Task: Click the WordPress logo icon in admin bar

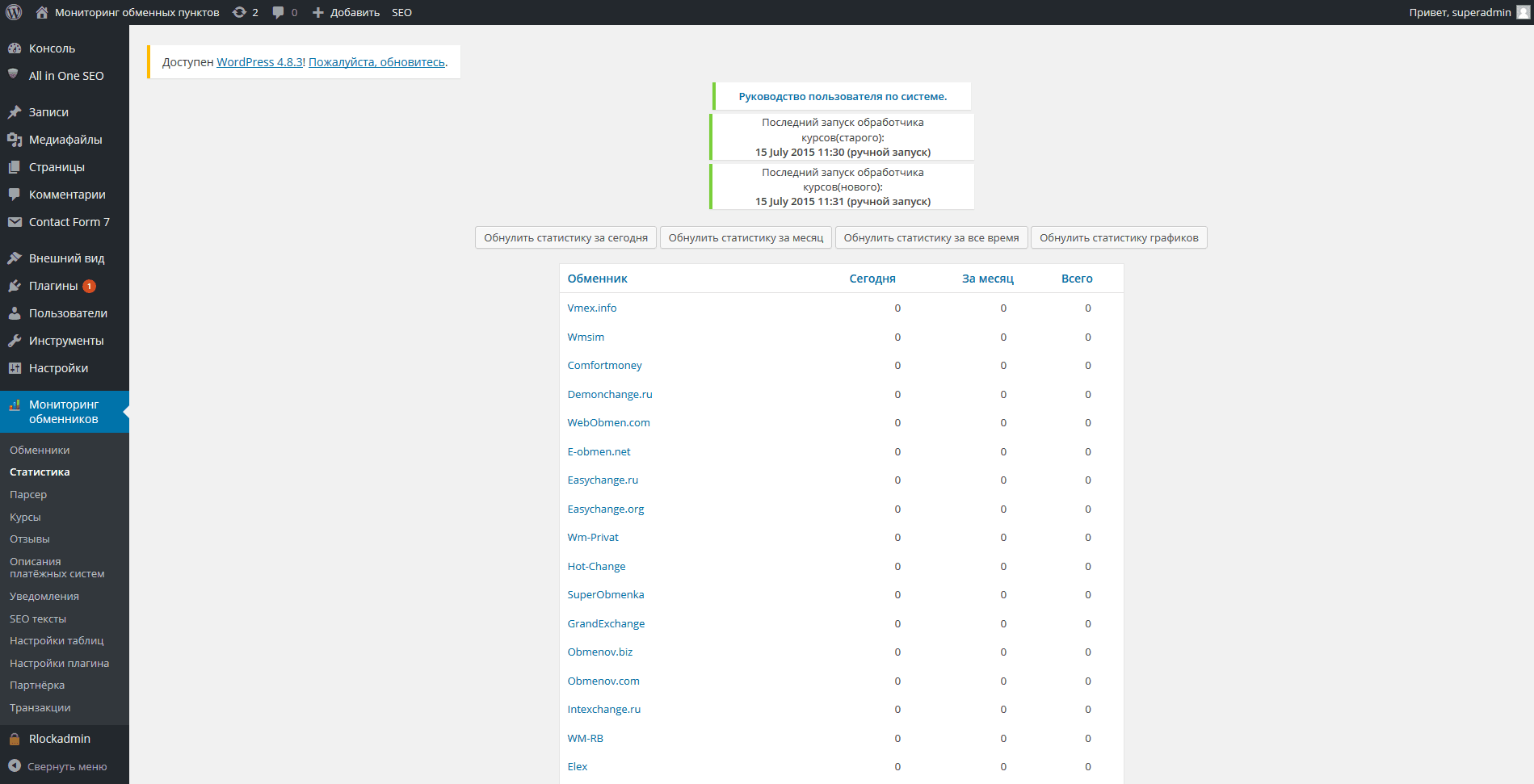Action: (x=14, y=12)
